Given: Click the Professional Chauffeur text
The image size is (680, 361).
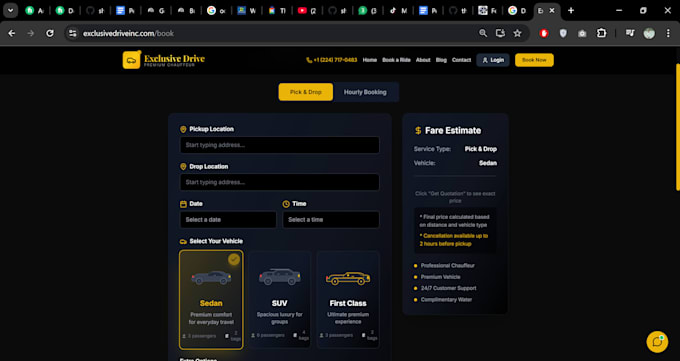Looking at the screenshot, I should pyautogui.click(x=448, y=266).
